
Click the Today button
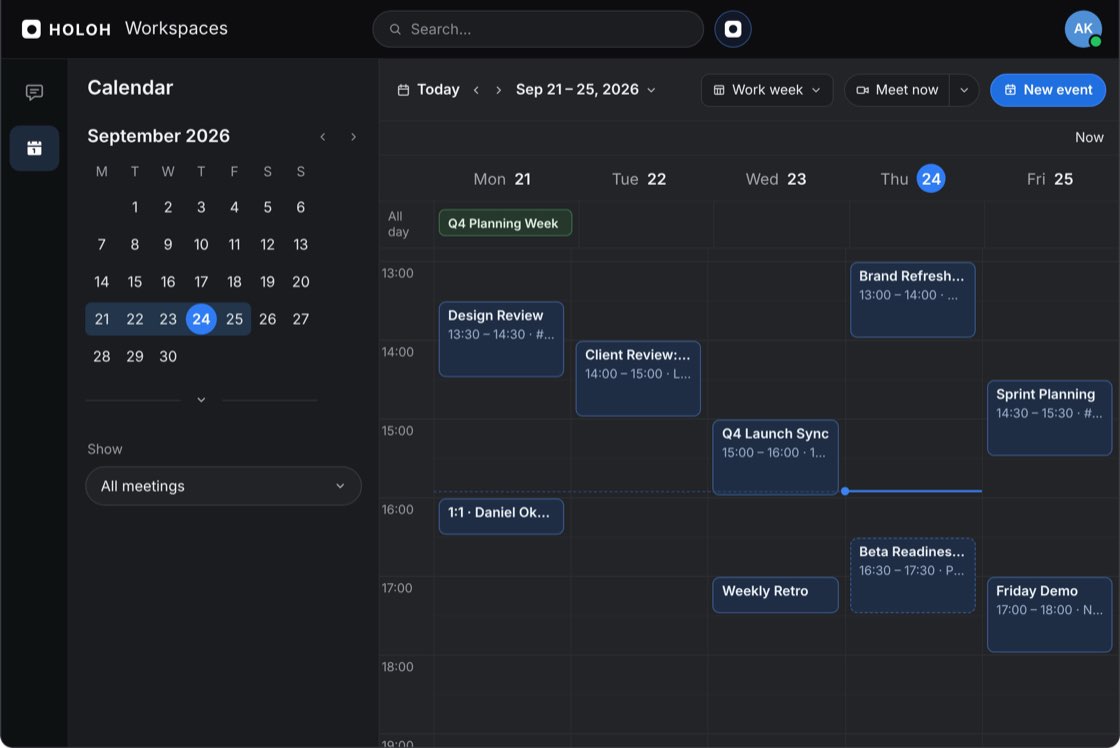429,90
